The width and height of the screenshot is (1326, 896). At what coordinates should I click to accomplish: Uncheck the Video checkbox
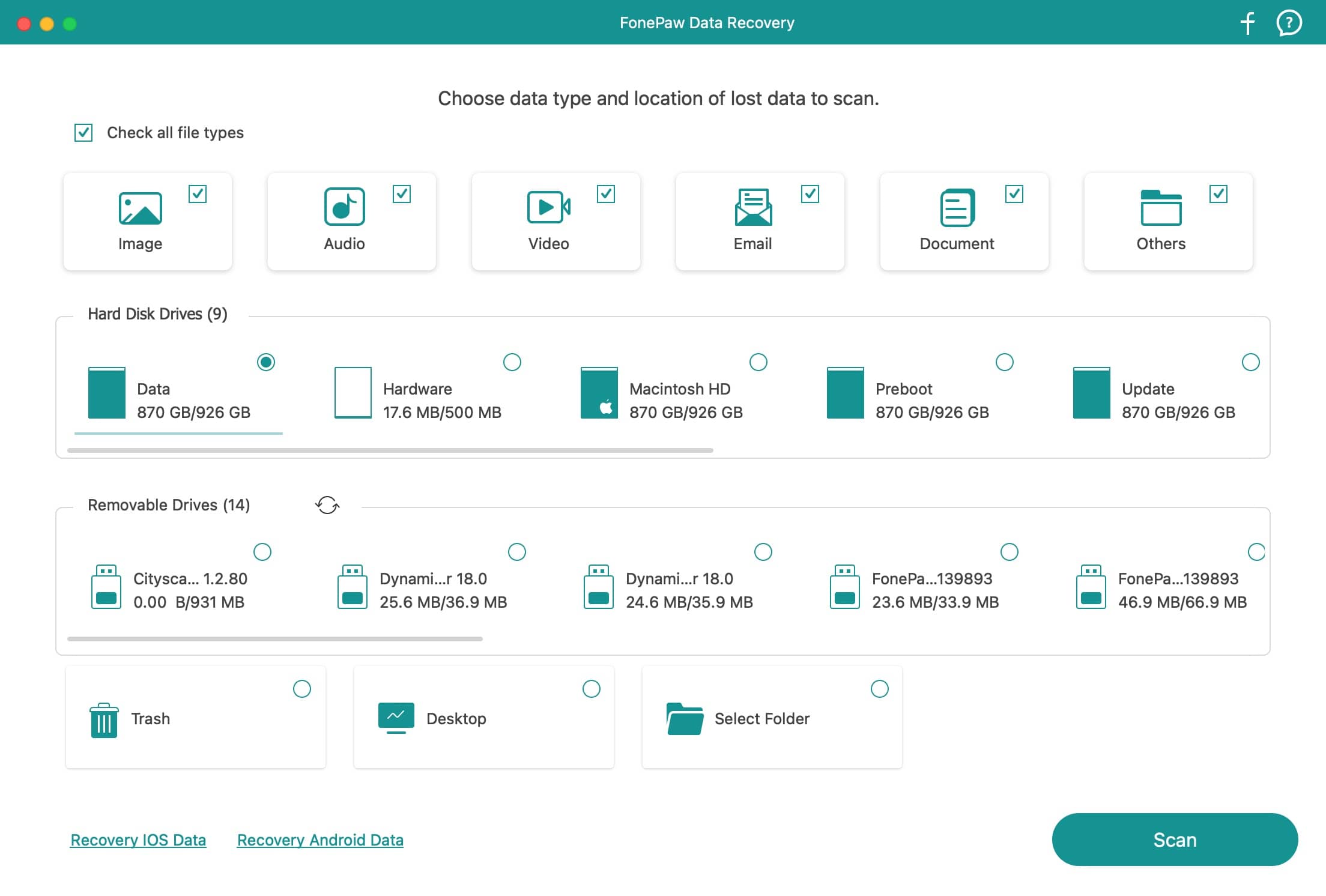pyautogui.click(x=606, y=194)
